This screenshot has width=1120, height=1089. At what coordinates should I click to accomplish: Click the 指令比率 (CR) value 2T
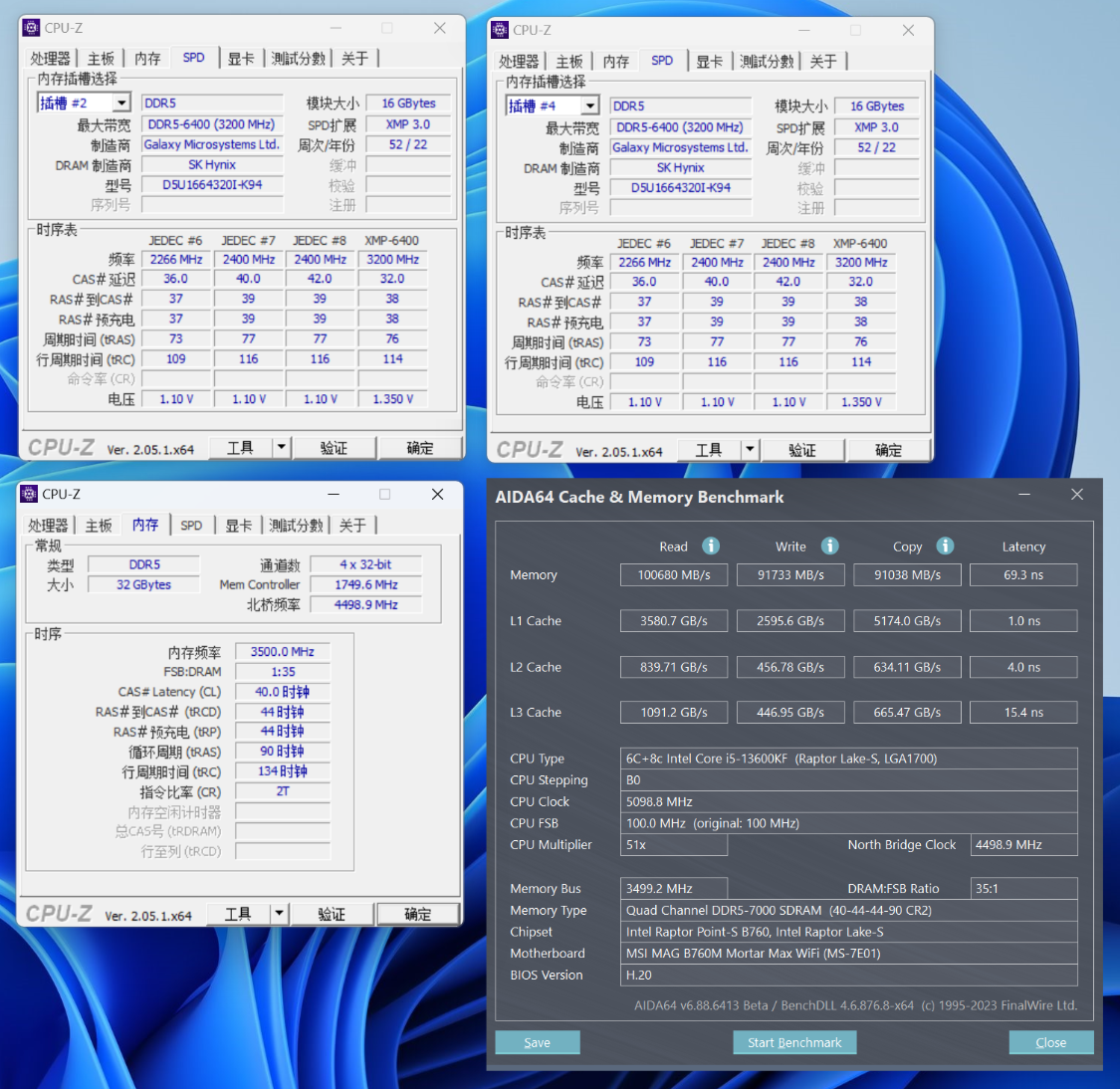coord(283,792)
